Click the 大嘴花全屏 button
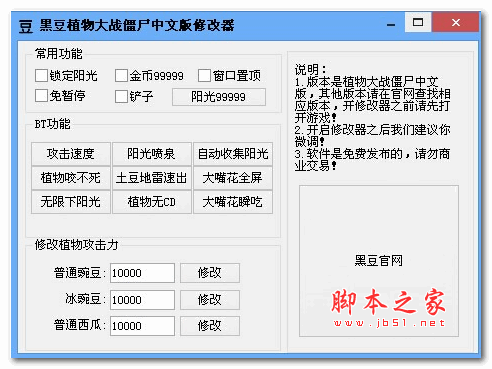The image size is (492, 369). (x=233, y=178)
